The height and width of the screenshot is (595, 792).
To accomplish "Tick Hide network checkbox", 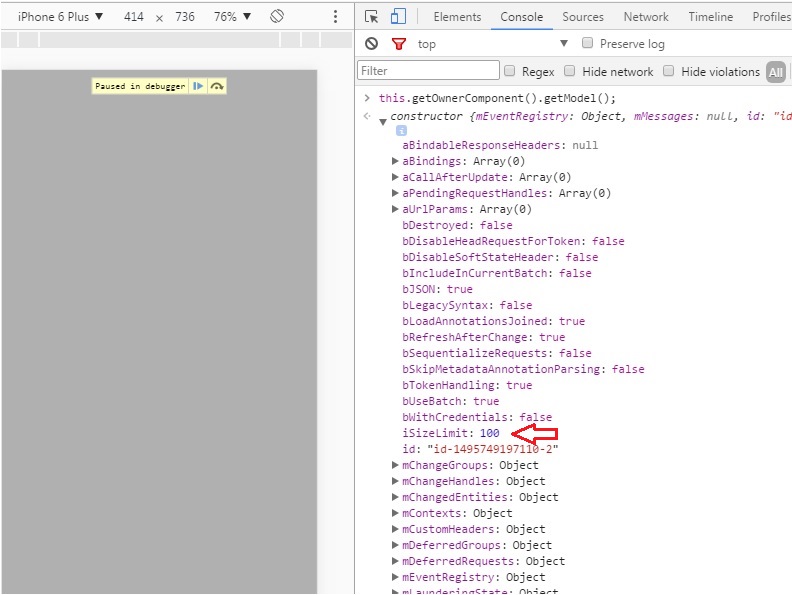I will (569, 71).
